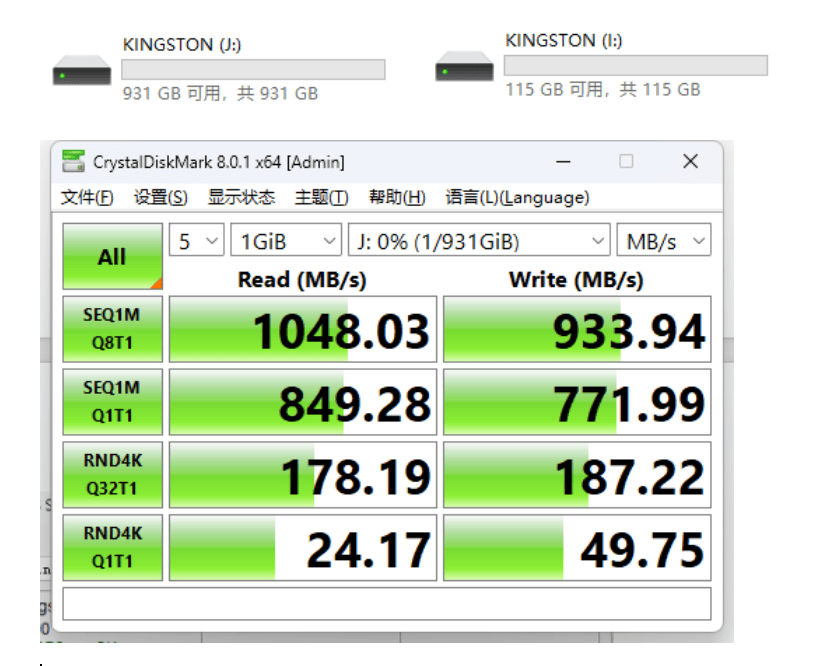
Task: Click the KINGSTON (I:) drive label
Action: pos(564,40)
